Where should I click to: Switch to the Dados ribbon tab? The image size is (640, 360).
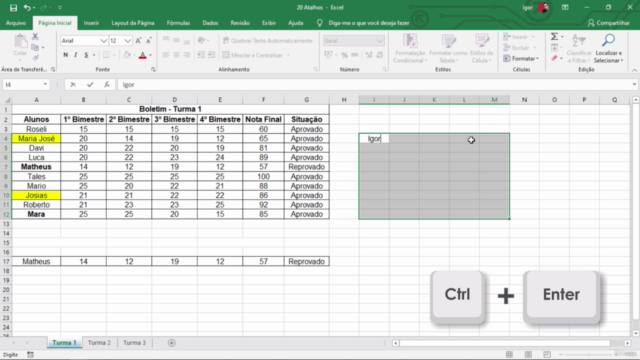coord(210,23)
